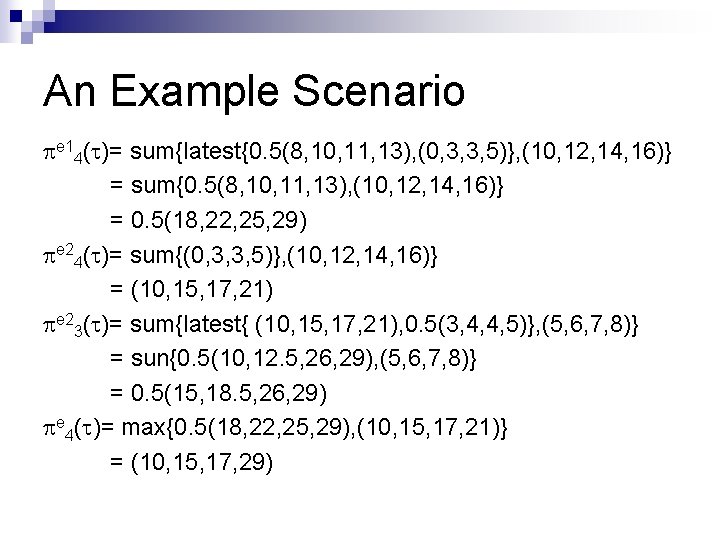
Task: Click first equation line starting with sum{latest{0.5(8,10,11,13)
Action: 357,151
